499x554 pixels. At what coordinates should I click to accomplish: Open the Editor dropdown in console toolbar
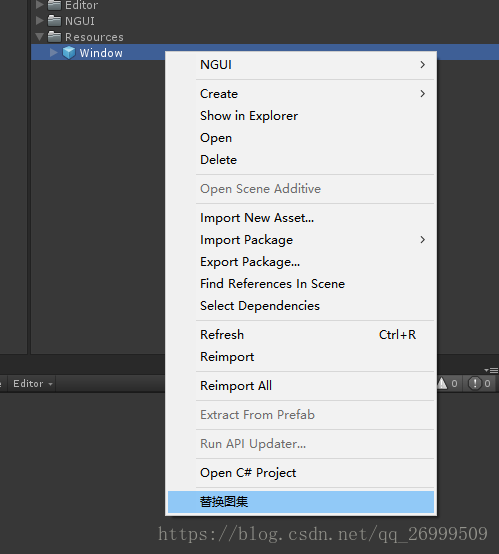click(x=33, y=384)
